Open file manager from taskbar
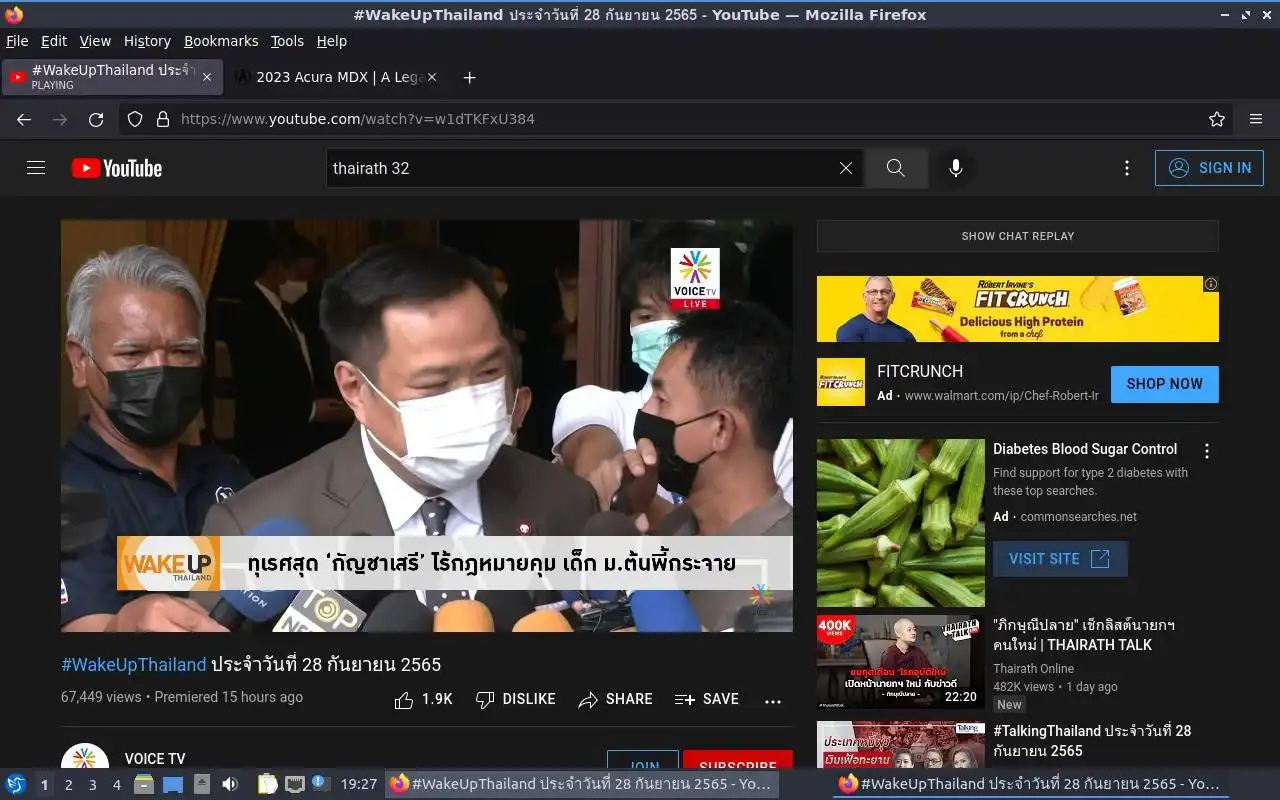Screen dimensions: 1280x800 [144, 784]
